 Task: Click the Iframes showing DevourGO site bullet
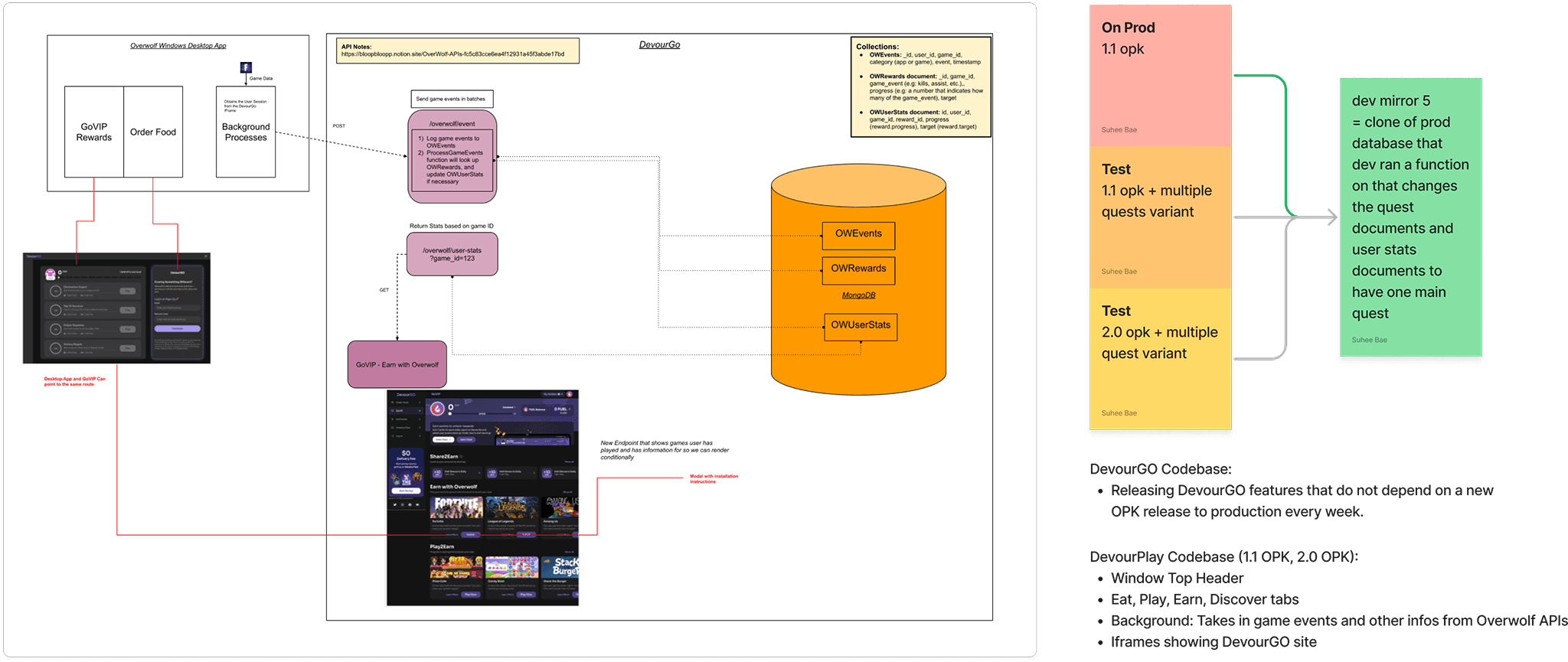pyautogui.click(x=1214, y=642)
